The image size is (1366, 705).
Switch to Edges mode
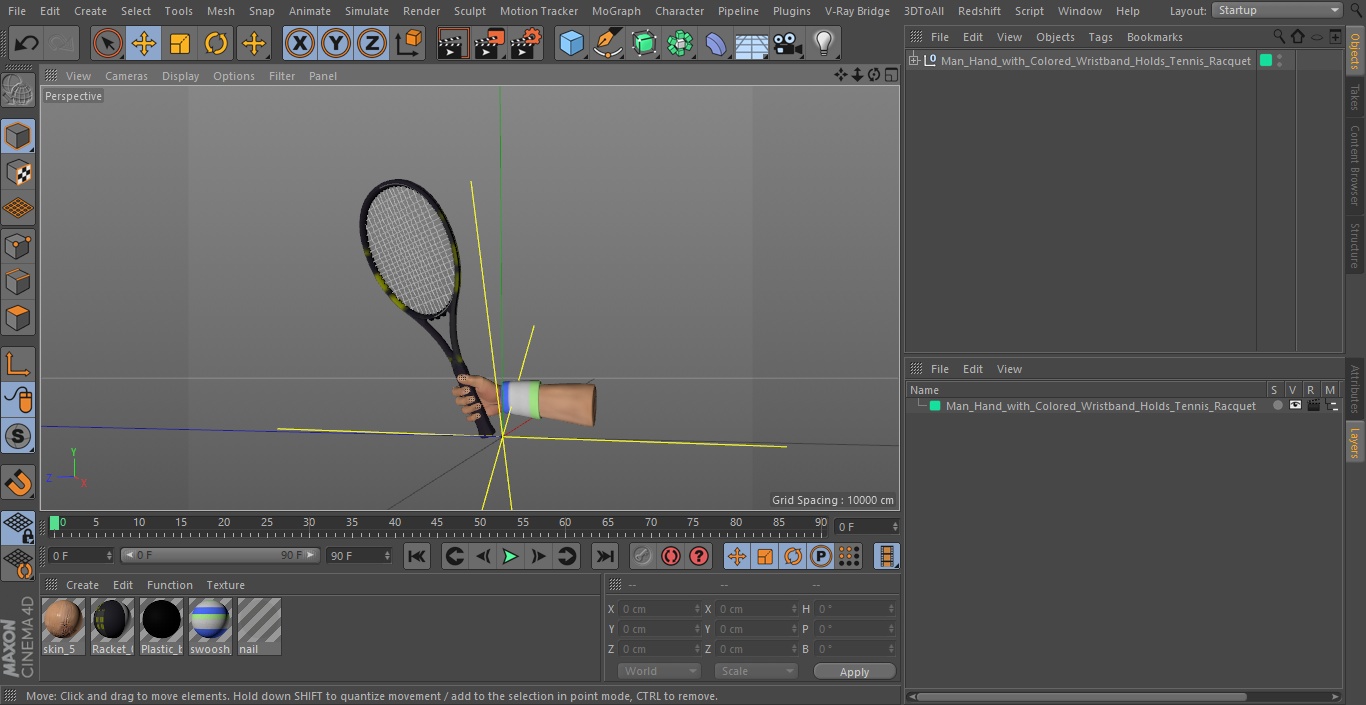[18, 281]
